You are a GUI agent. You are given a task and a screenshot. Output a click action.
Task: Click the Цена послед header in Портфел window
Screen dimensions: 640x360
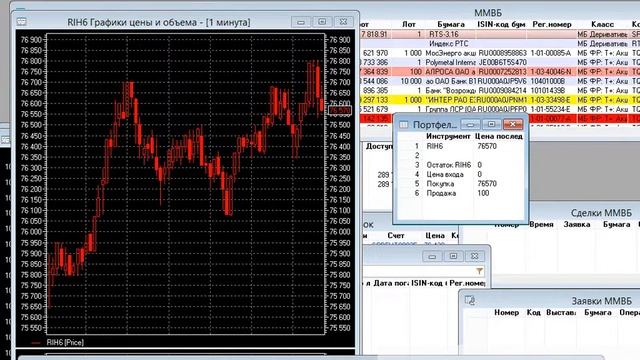point(499,136)
